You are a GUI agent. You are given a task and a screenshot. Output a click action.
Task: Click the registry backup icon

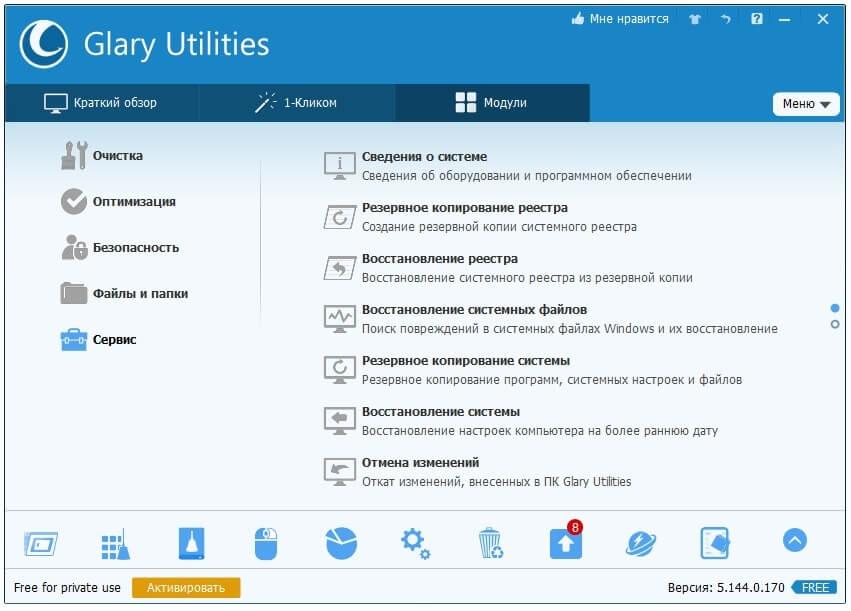coord(340,217)
